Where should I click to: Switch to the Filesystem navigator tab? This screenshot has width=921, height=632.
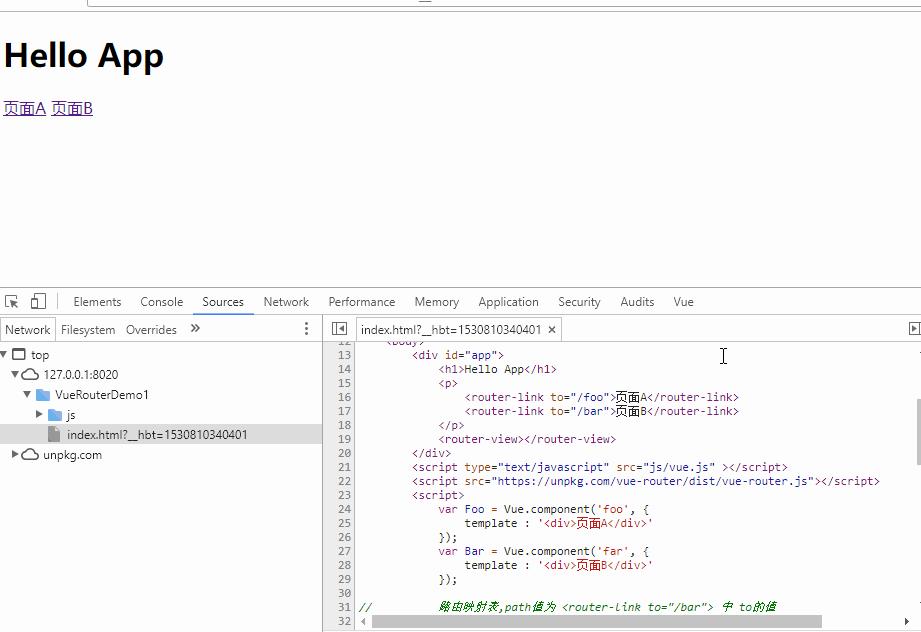click(x=88, y=330)
